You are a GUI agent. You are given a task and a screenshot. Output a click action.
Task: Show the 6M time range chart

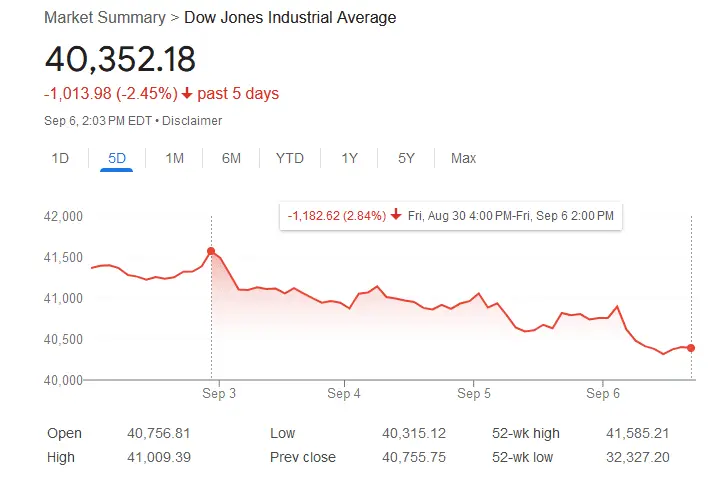tap(231, 158)
